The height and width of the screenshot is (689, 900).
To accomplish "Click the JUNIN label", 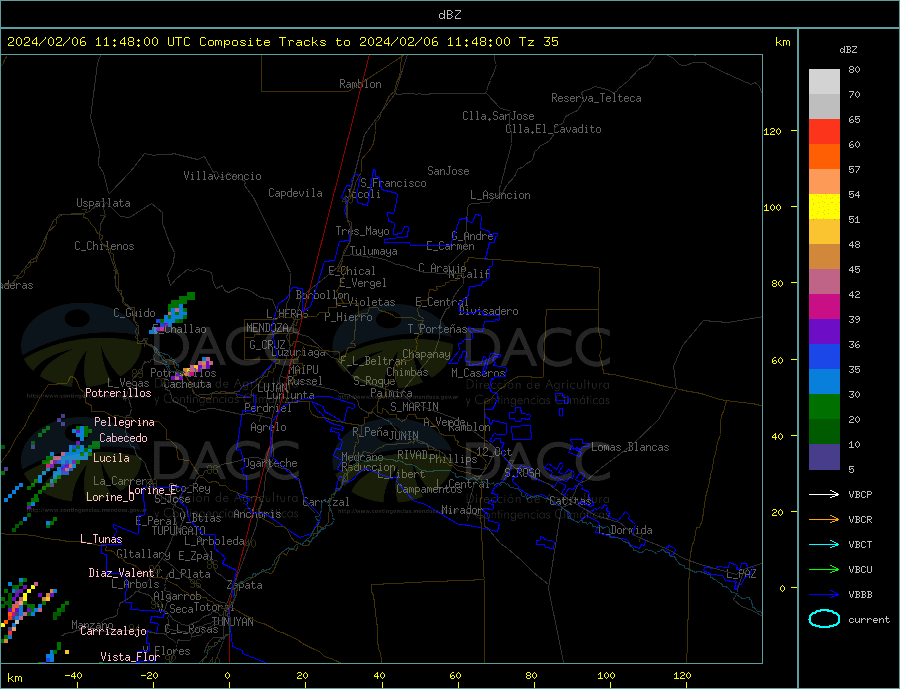I will pyautogui.click(x=404, y=436).
